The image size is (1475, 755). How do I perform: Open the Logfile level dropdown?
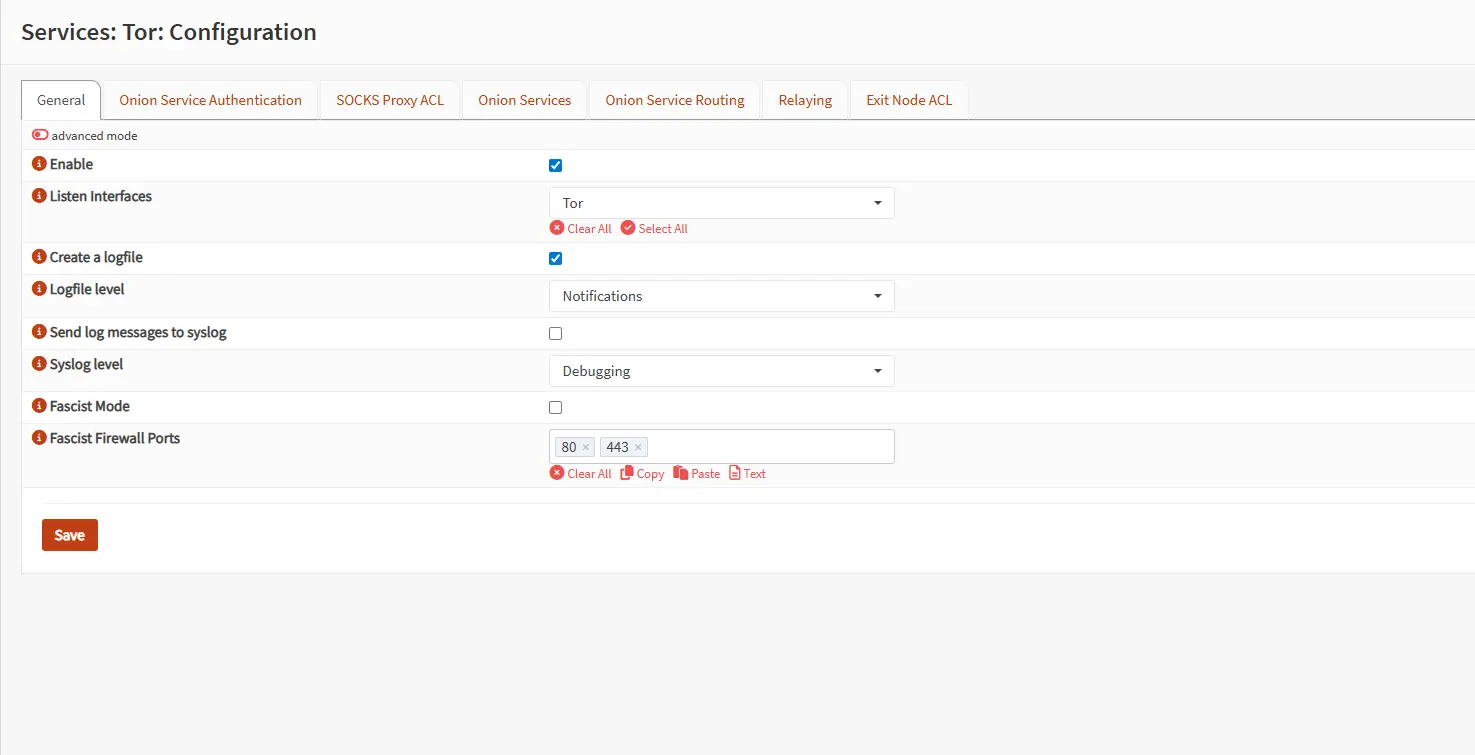click(722, 296)
